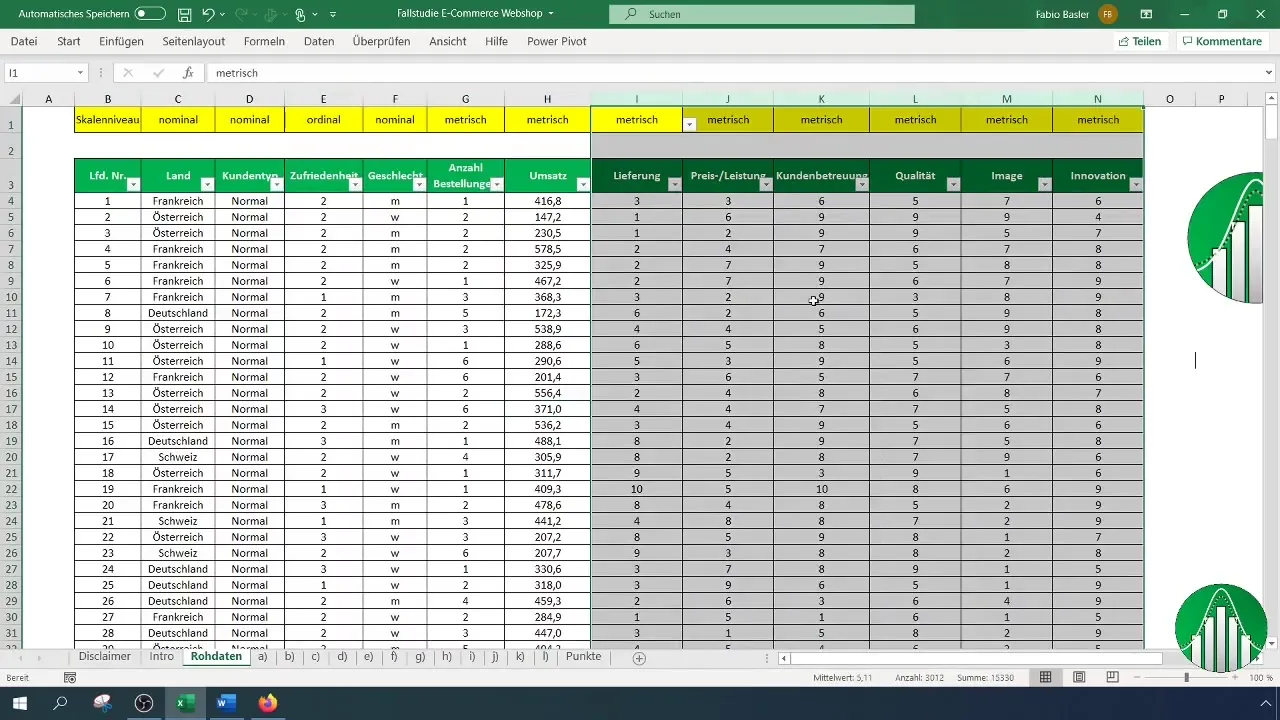Switch to the a) sheet tab
The width and height of the screenshot is (1280, 720).
[x=263, y=657]
